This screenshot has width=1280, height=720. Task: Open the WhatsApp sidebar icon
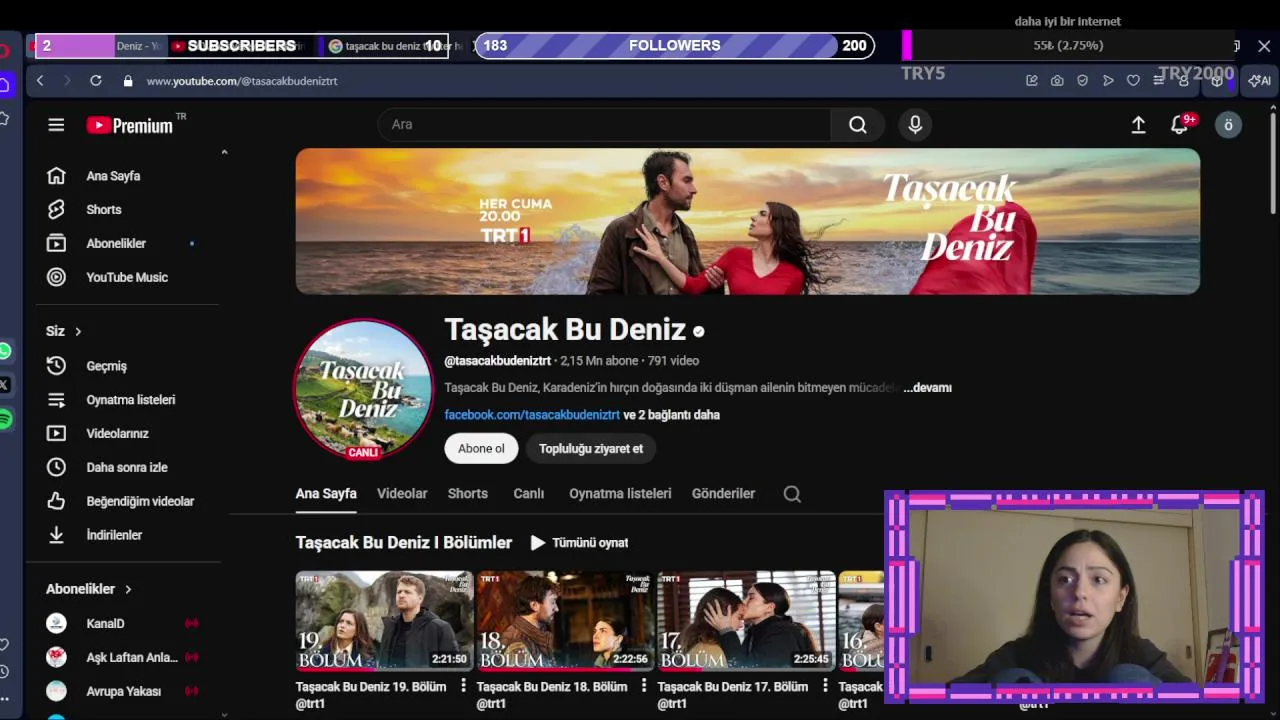(x=5, y=351)
